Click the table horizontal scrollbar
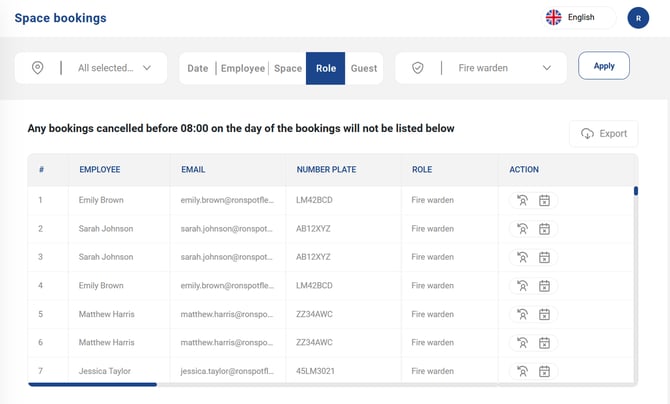This screenshot has width=670, height=404. point(92,384)
